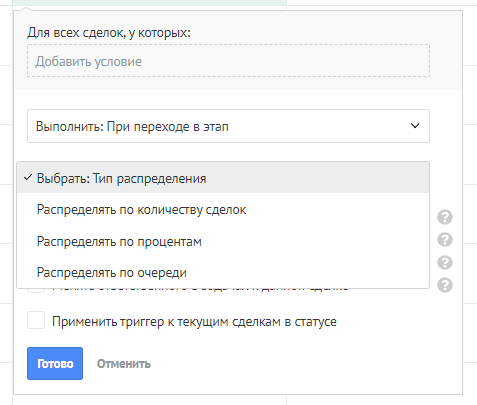Click the "Отменить" link
This screenshot has height=405, width=477.
124,364
